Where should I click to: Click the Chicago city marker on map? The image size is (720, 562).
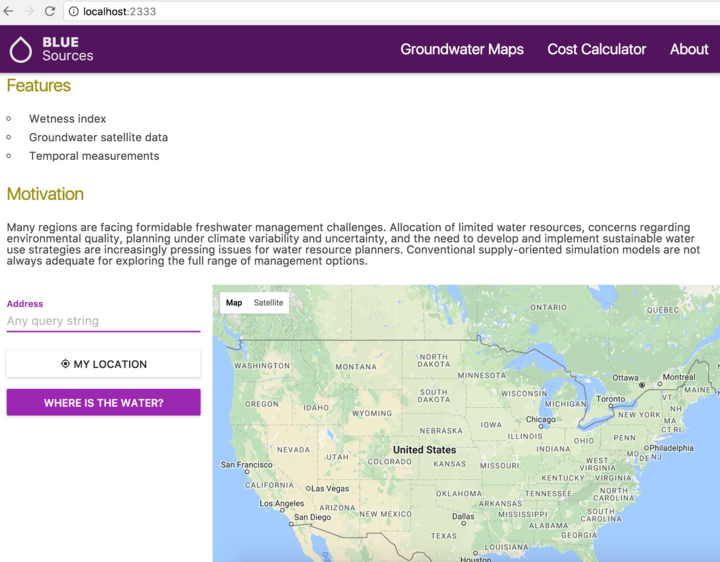click(x=543, y=427)
